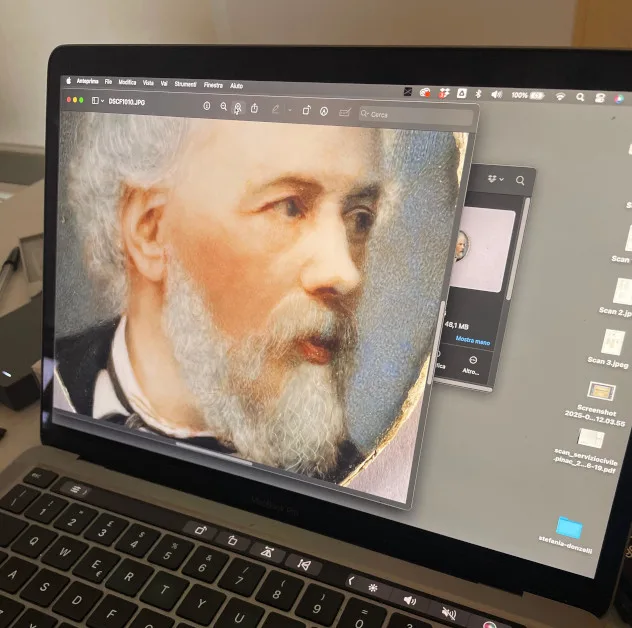Expand the highlight color dropdown arrow
Screen dimensions: 632x628
pyautogui.click(x=289, y=110)
